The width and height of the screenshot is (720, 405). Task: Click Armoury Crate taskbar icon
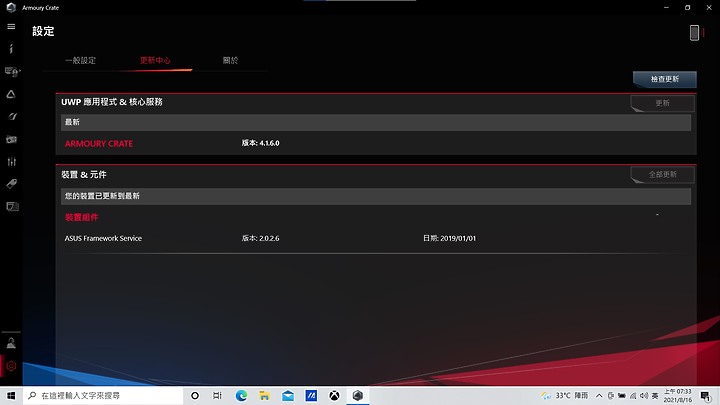click(x=358, y=395)
